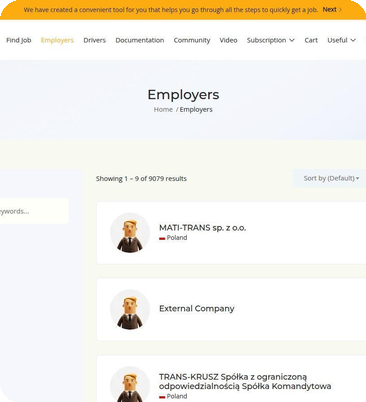
Task: Visit the Community section
Action: click(x=192, y=40)
